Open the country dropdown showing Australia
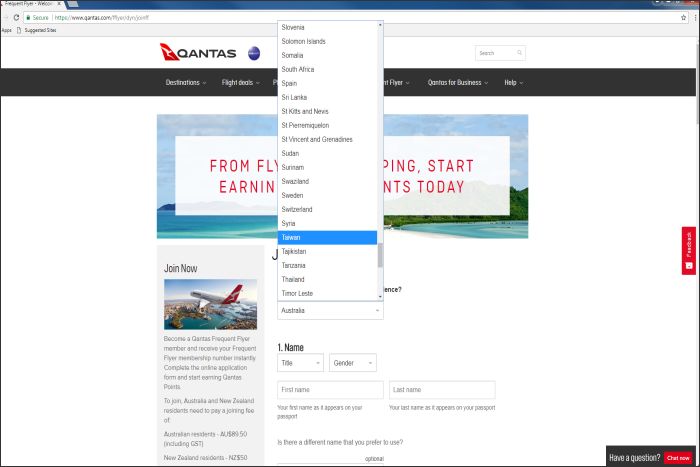This screenshot has height=467, width=700. click(330, 310)
